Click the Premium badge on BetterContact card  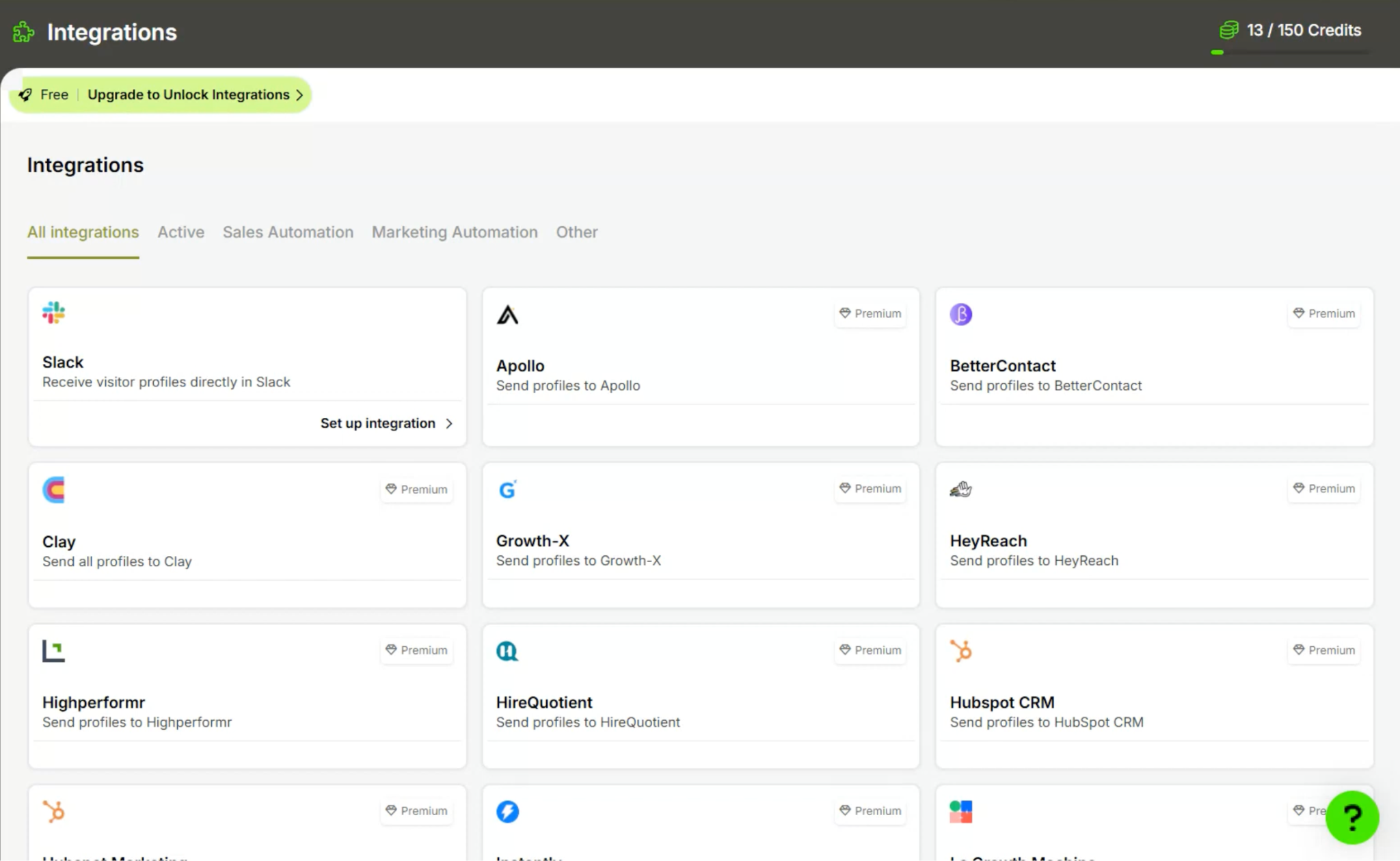pyautogui.click(x=1324, y=313)
